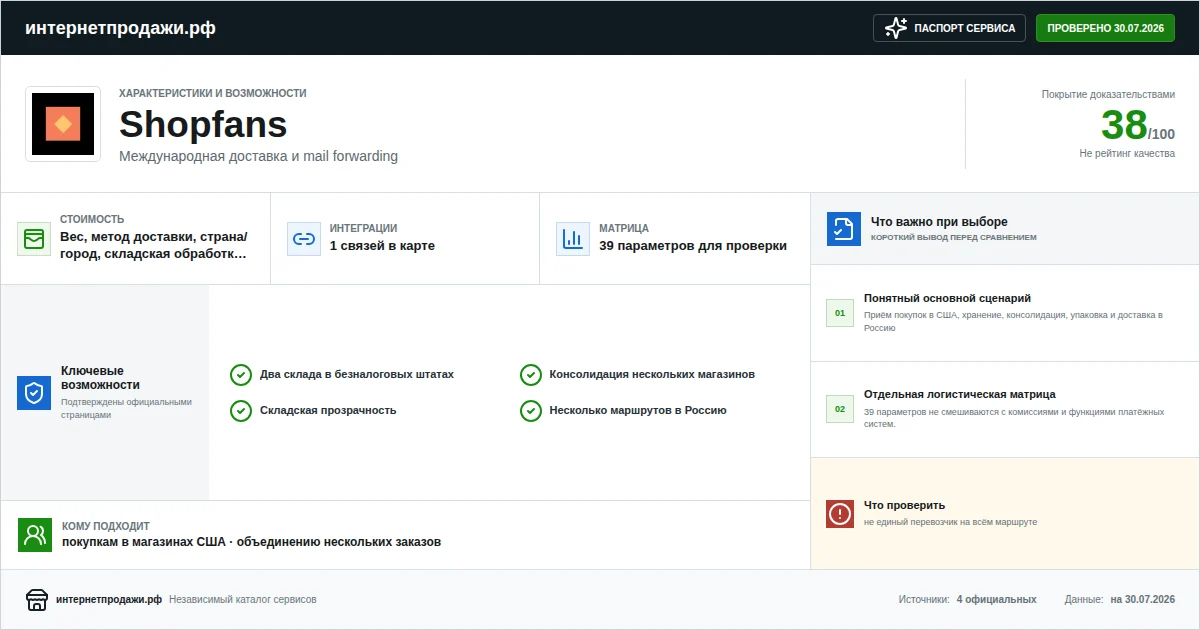Click the Проверено 30.07.2026 badge

1105,28
